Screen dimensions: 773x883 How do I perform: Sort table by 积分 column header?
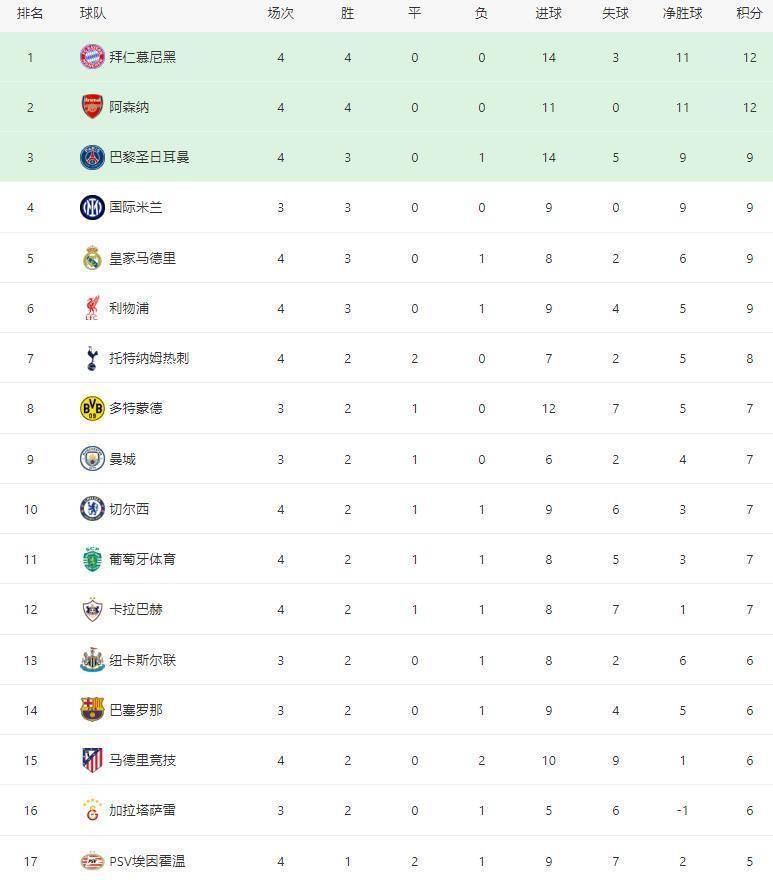coord(749,14)
